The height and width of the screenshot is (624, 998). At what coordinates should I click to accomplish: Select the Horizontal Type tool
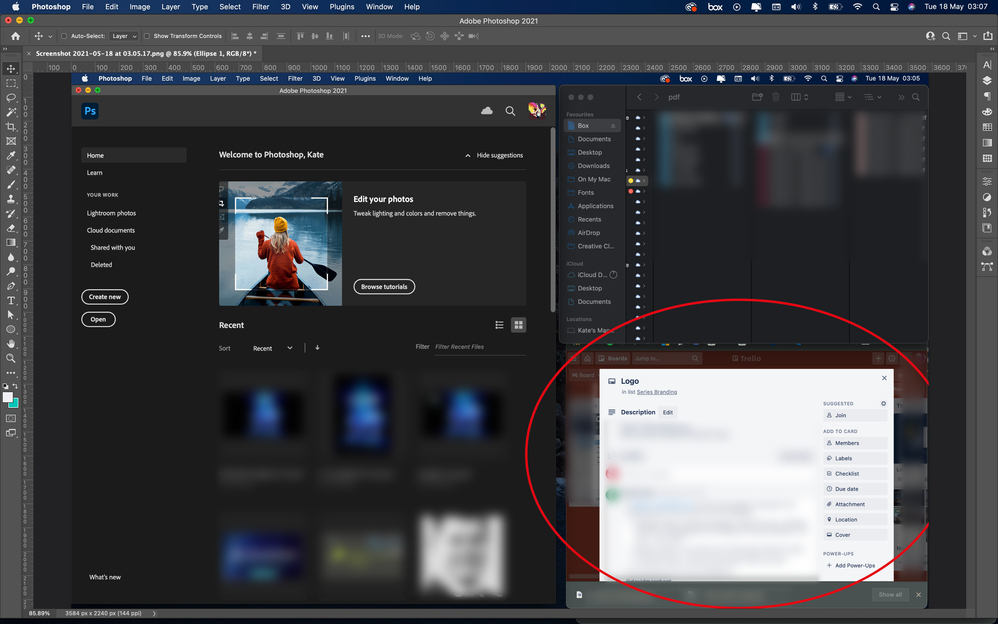11,301
